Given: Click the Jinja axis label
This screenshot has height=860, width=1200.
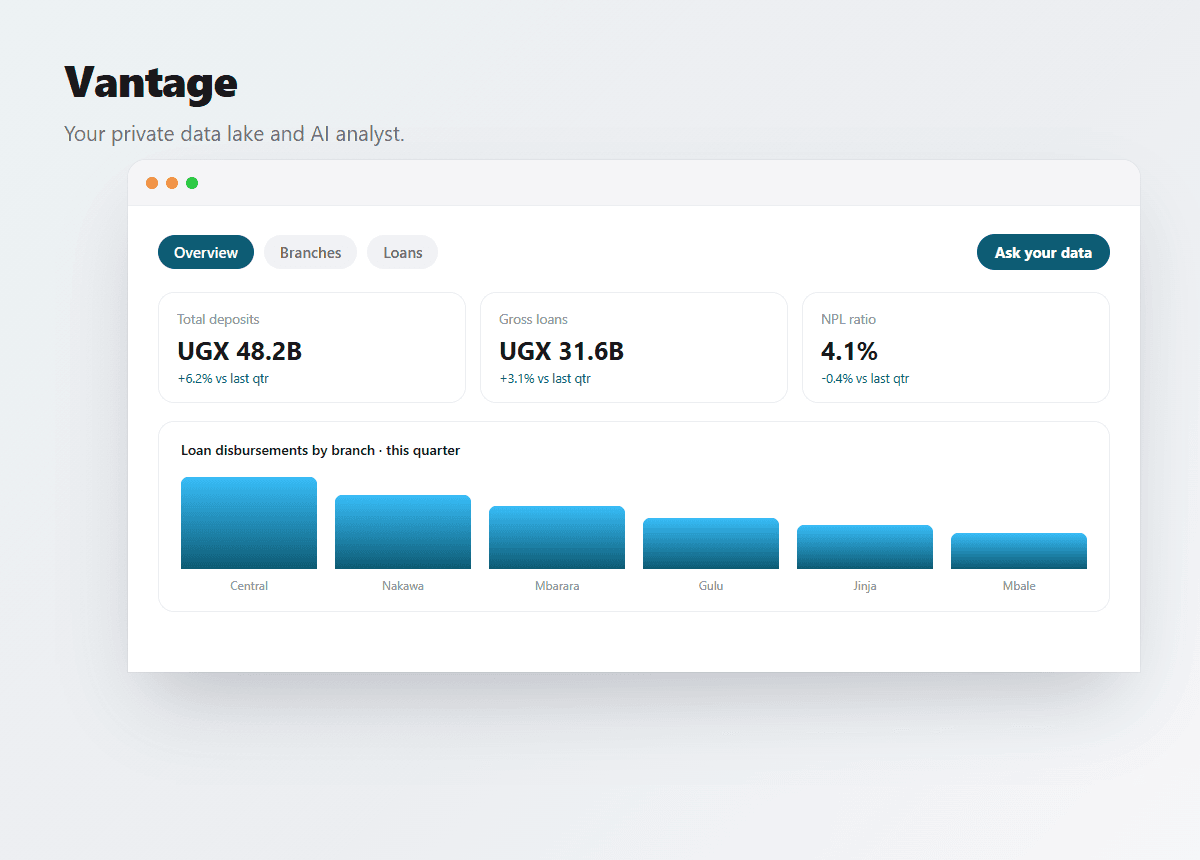Looking at the screenshot, I should click(865, 586).
